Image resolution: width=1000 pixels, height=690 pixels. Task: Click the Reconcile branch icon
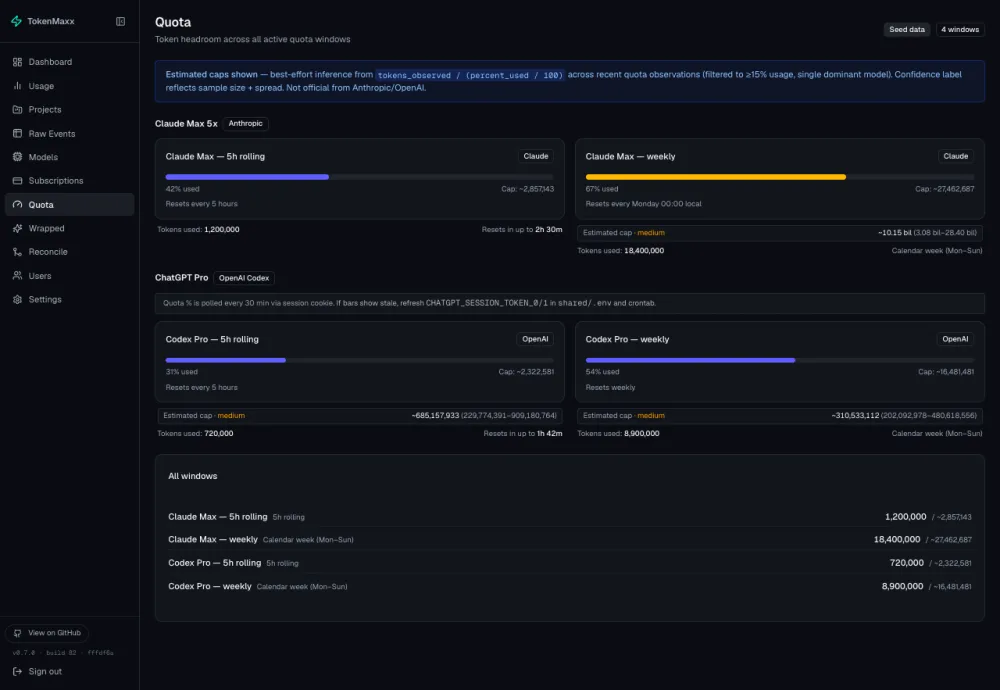click(17, 252)
